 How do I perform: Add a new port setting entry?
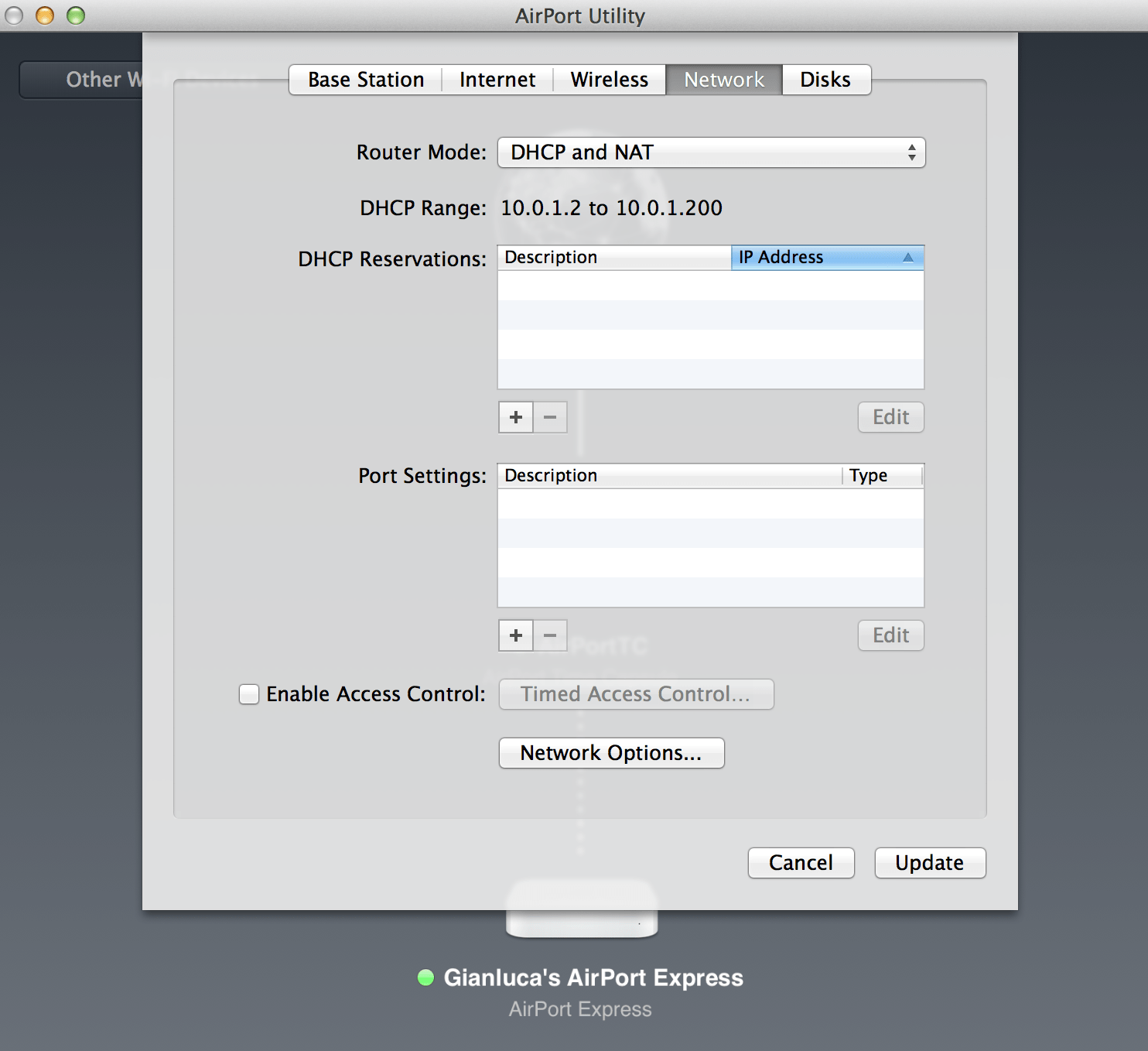click(x=515, y=635)
